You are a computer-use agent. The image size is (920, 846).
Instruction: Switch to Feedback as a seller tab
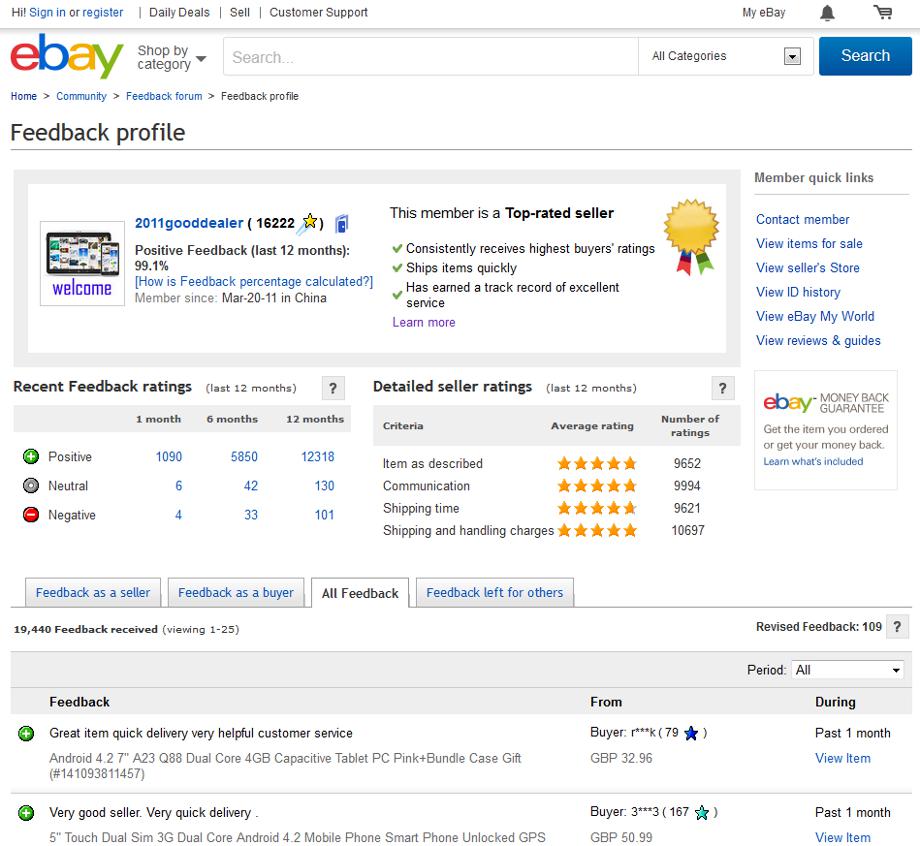[93, 593]
